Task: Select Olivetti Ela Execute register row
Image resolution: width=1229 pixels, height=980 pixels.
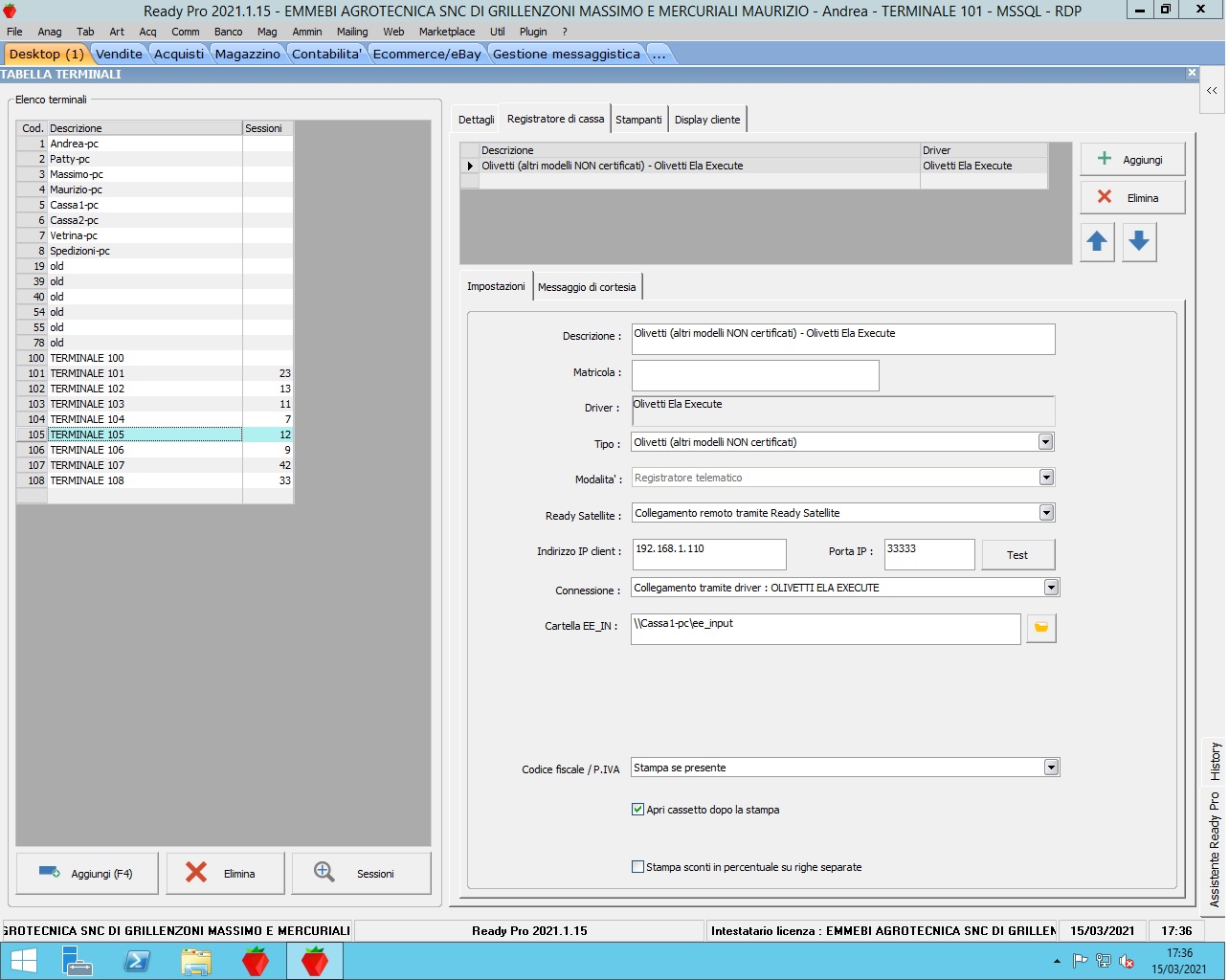Action: click(x=754, y=166)
